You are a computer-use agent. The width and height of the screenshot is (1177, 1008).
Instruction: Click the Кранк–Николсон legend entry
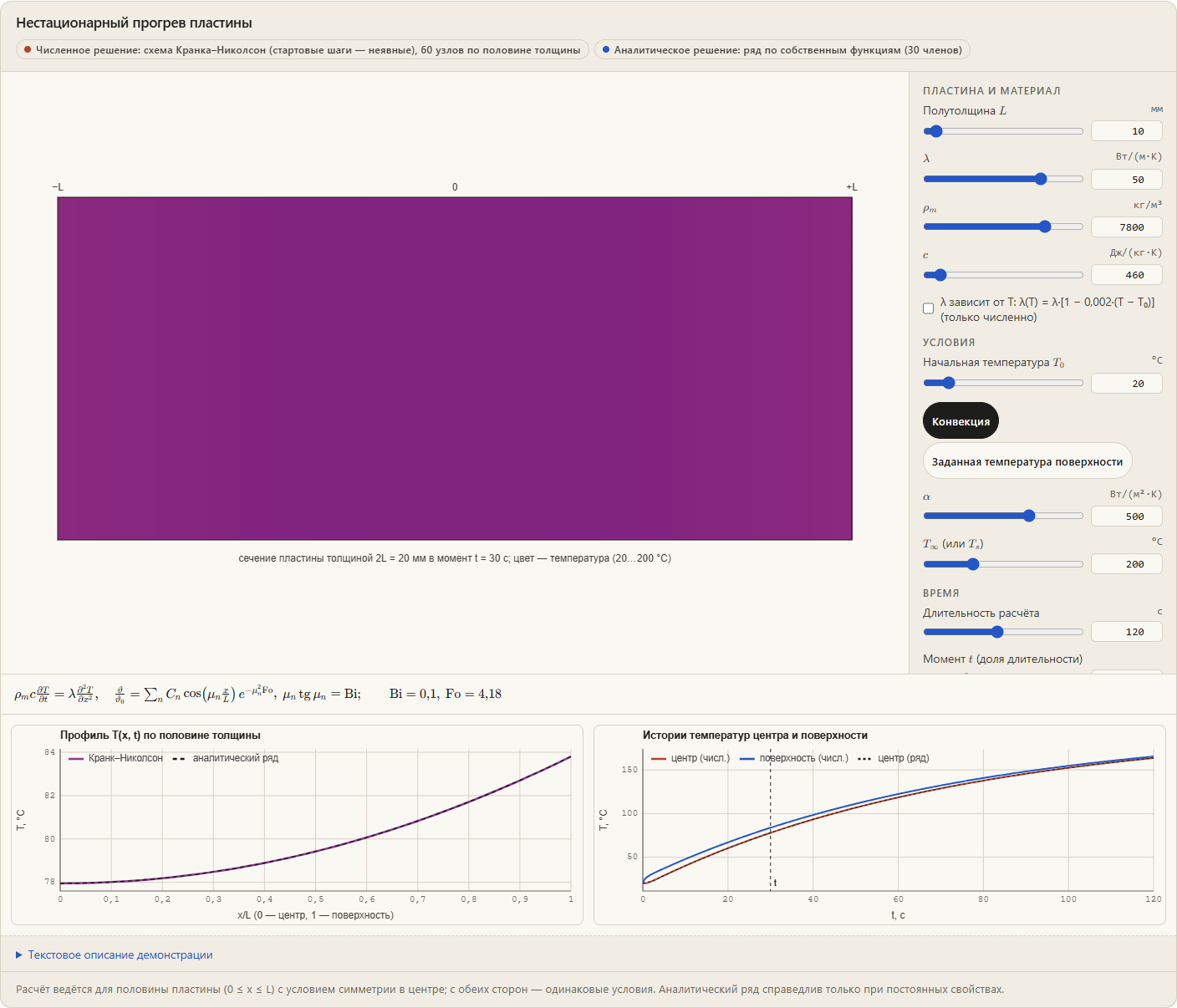[116, 758]
